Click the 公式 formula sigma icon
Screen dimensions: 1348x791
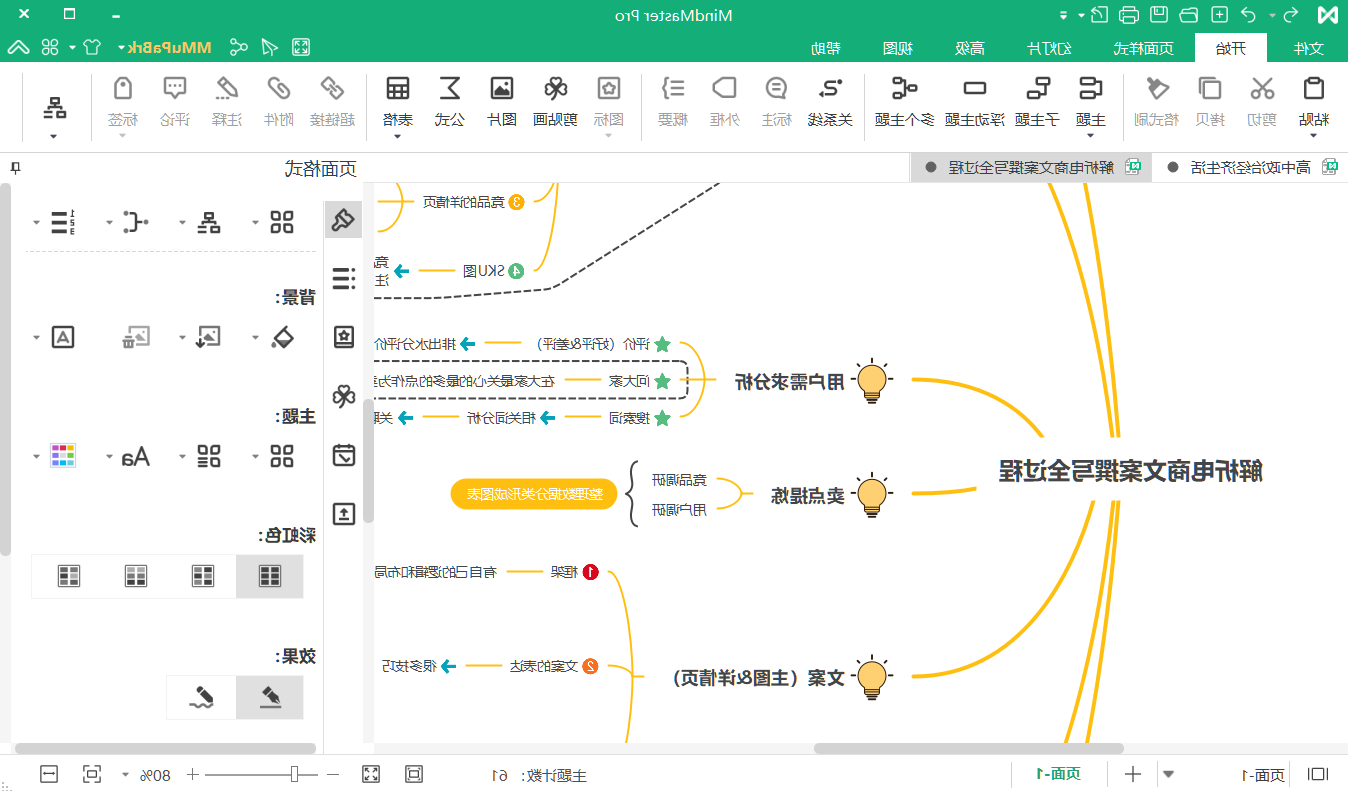[450, 90]
